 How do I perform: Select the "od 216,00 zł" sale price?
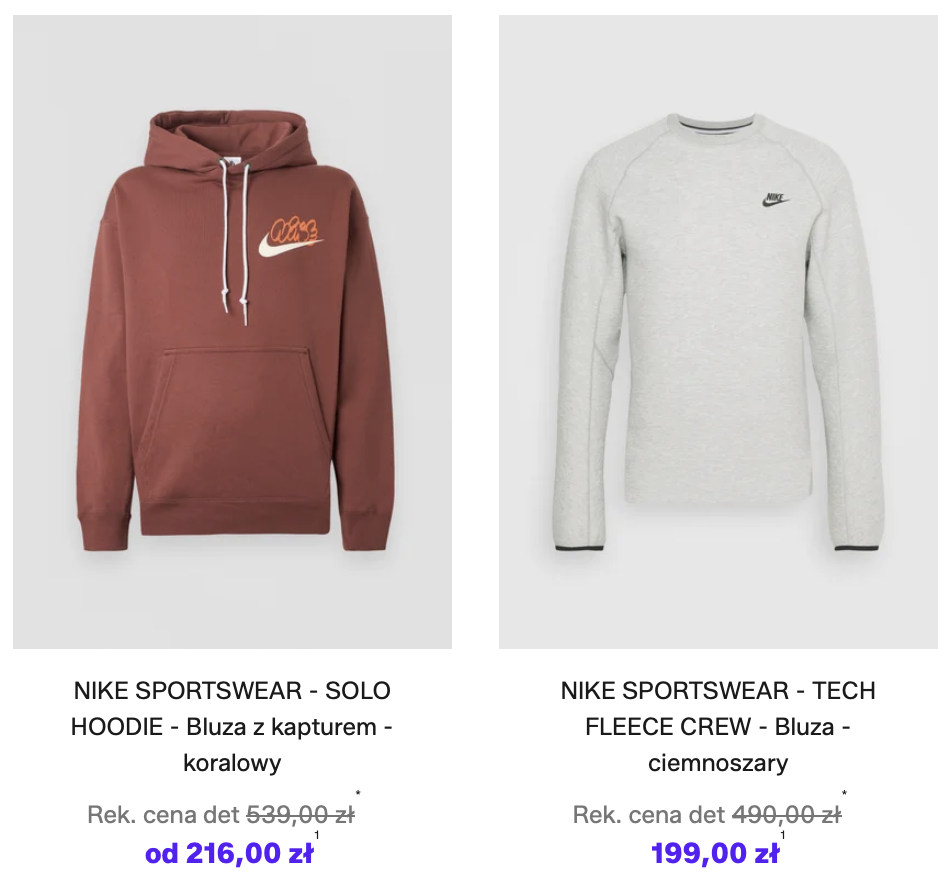click(x=229, y=854)
